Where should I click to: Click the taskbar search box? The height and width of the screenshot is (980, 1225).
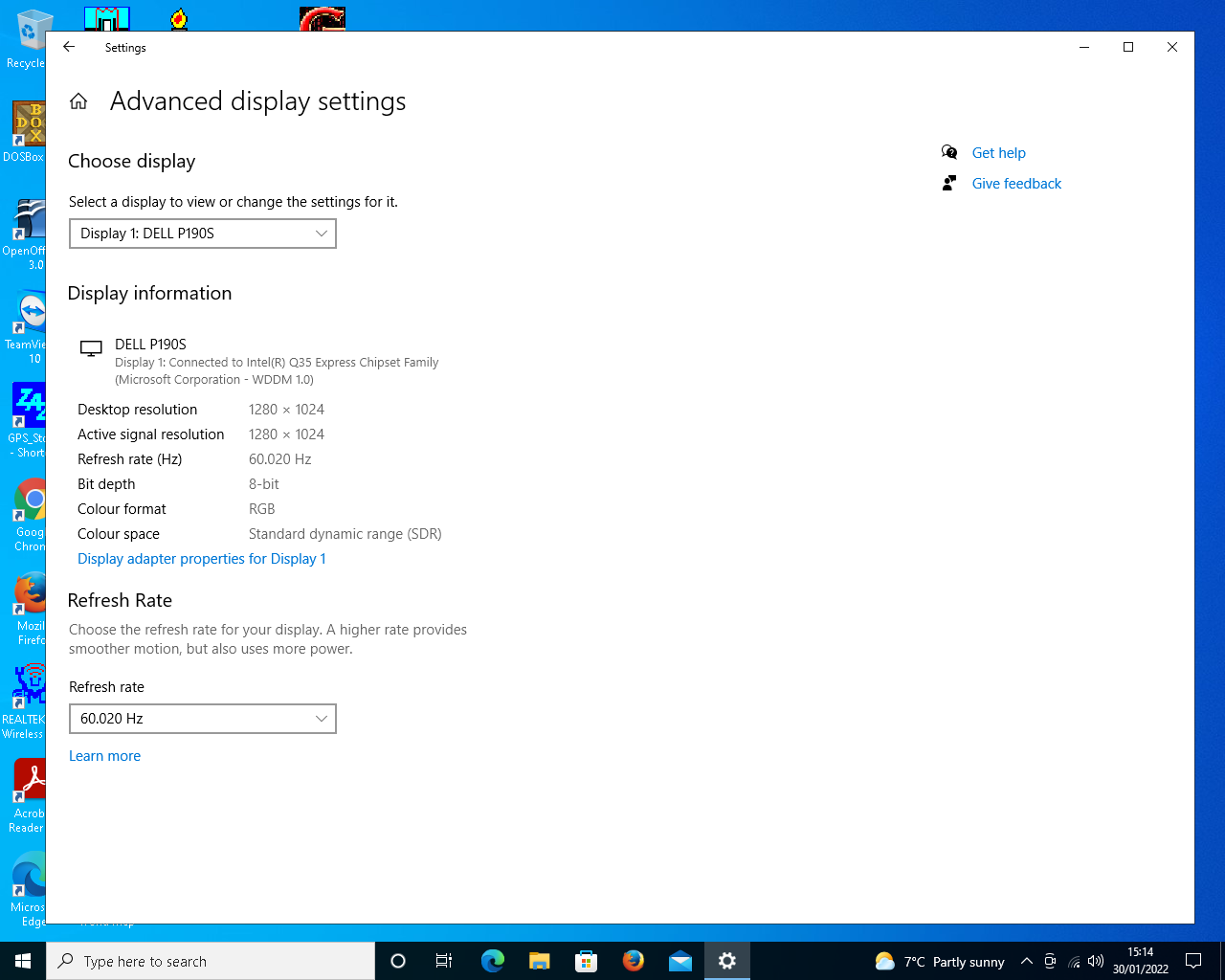211,961
